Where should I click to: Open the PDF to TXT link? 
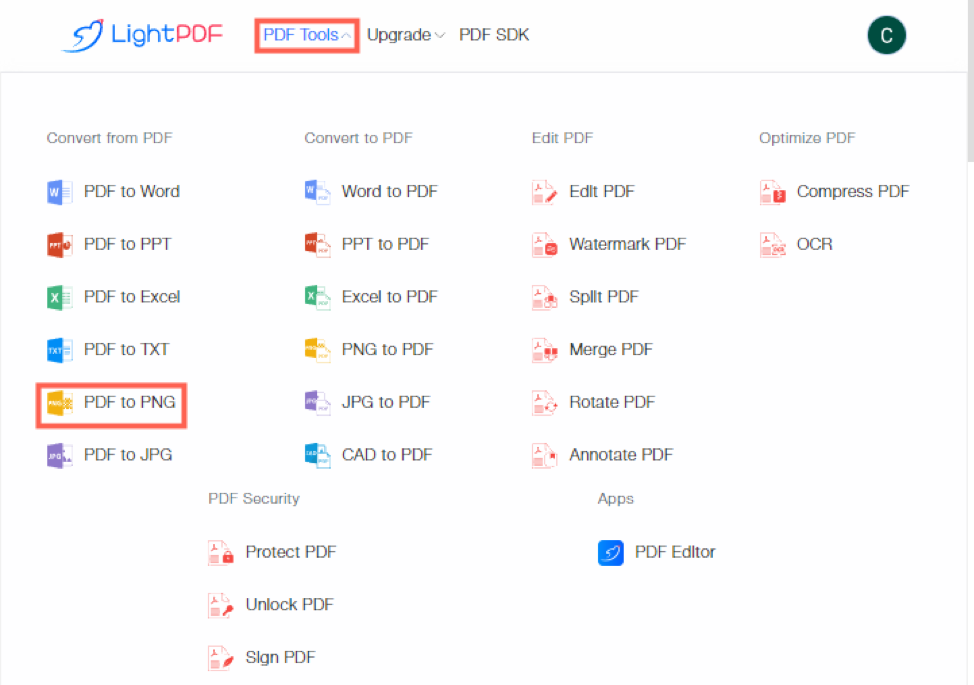(x=126, y=350)
